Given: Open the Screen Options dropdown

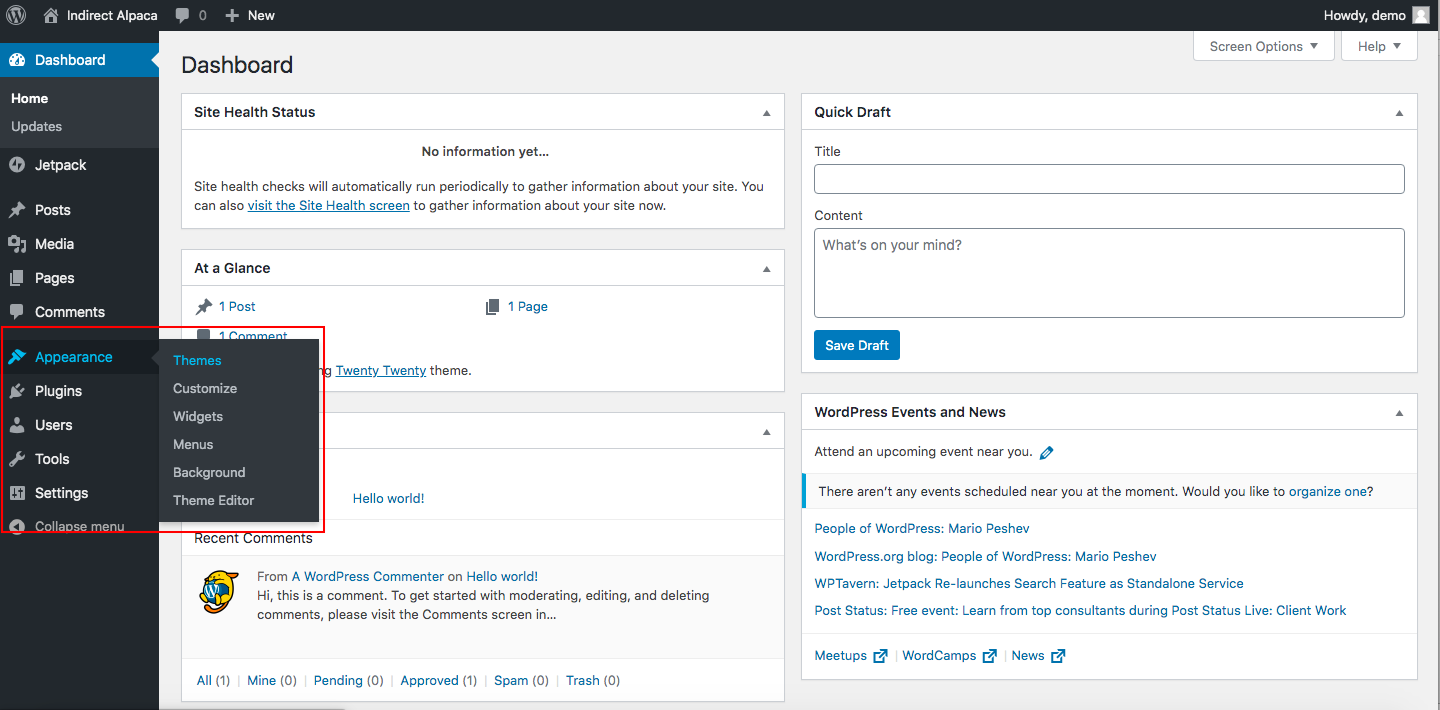Looking at the screenshot, I should tap(1264, 46).
